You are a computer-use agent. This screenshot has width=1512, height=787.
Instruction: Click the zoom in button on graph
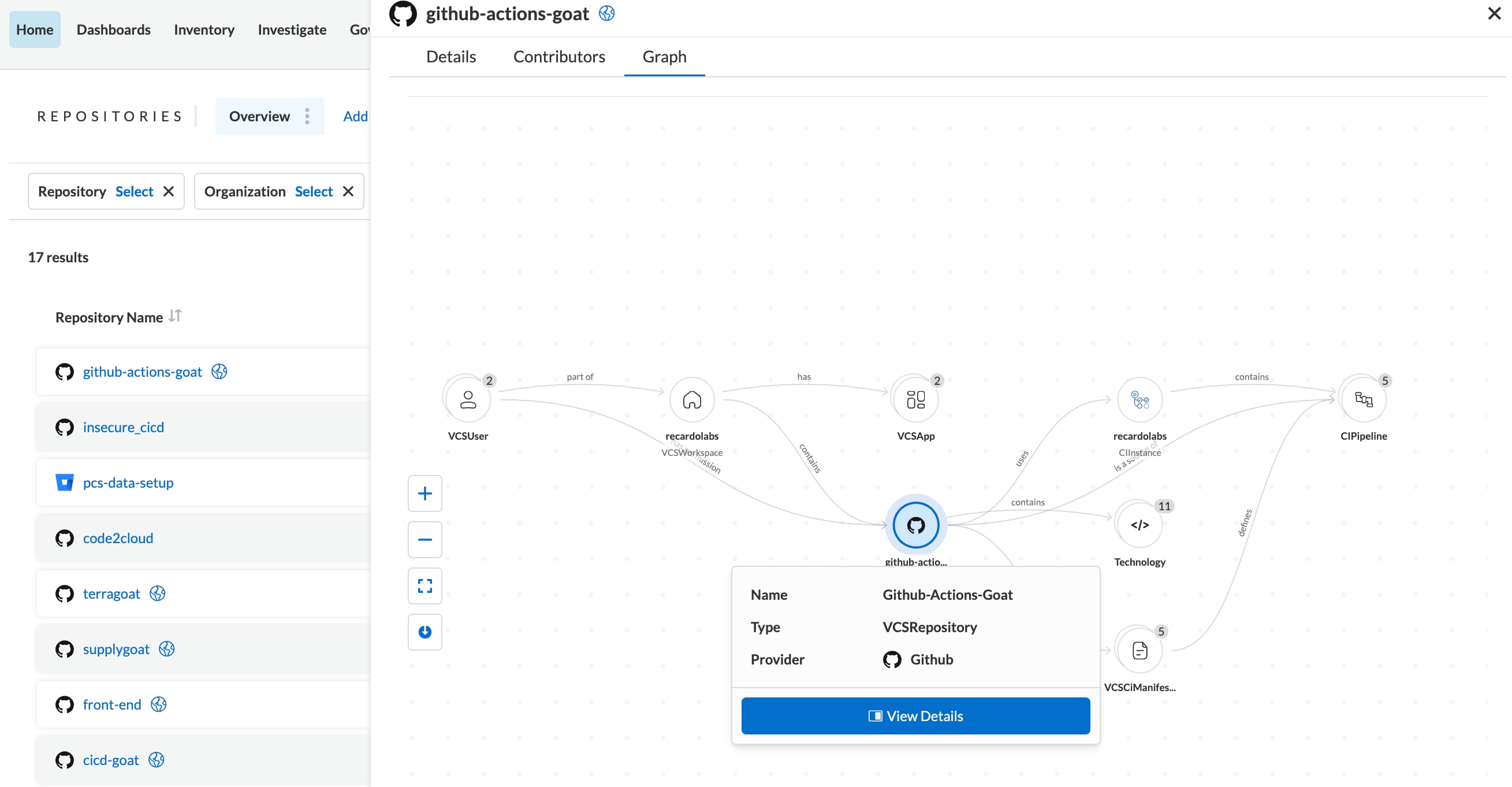point(424,493)
